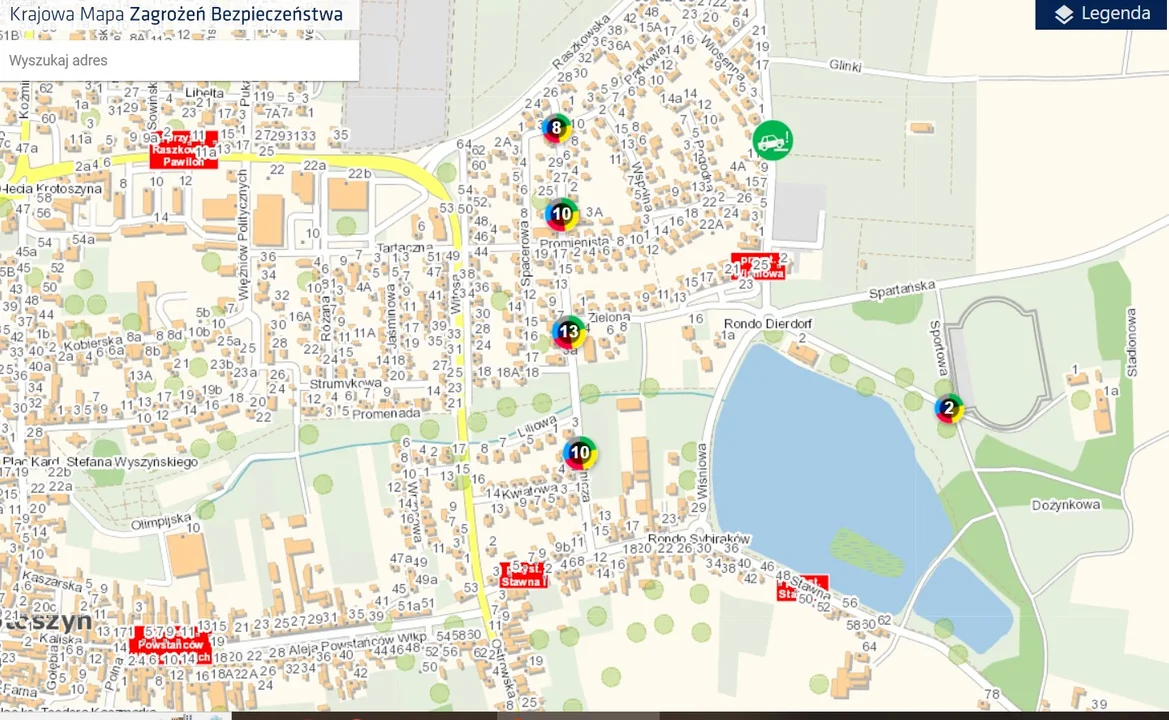Open the cluster marker 10 near Liliowa
1169x720 pixels.
click(580, 452)
